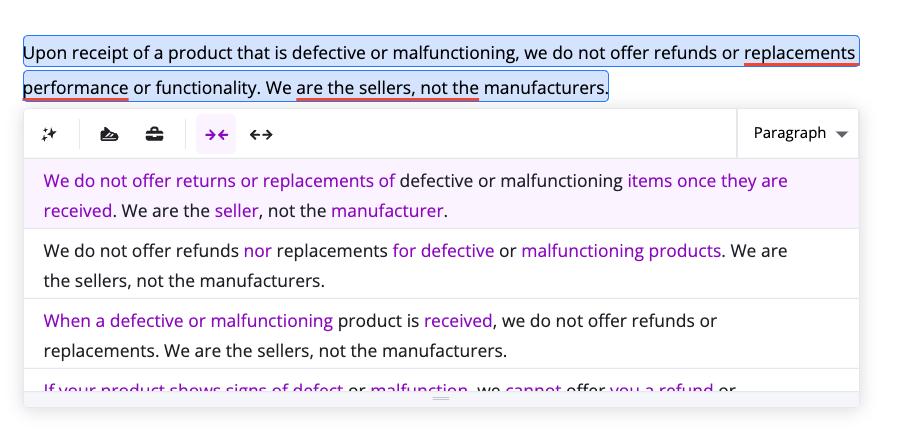Image resolution: width=898 pixels, height=434 pixels.
Task: Click the dropdown arrow next to Paragraph
Action: point(841,135)
